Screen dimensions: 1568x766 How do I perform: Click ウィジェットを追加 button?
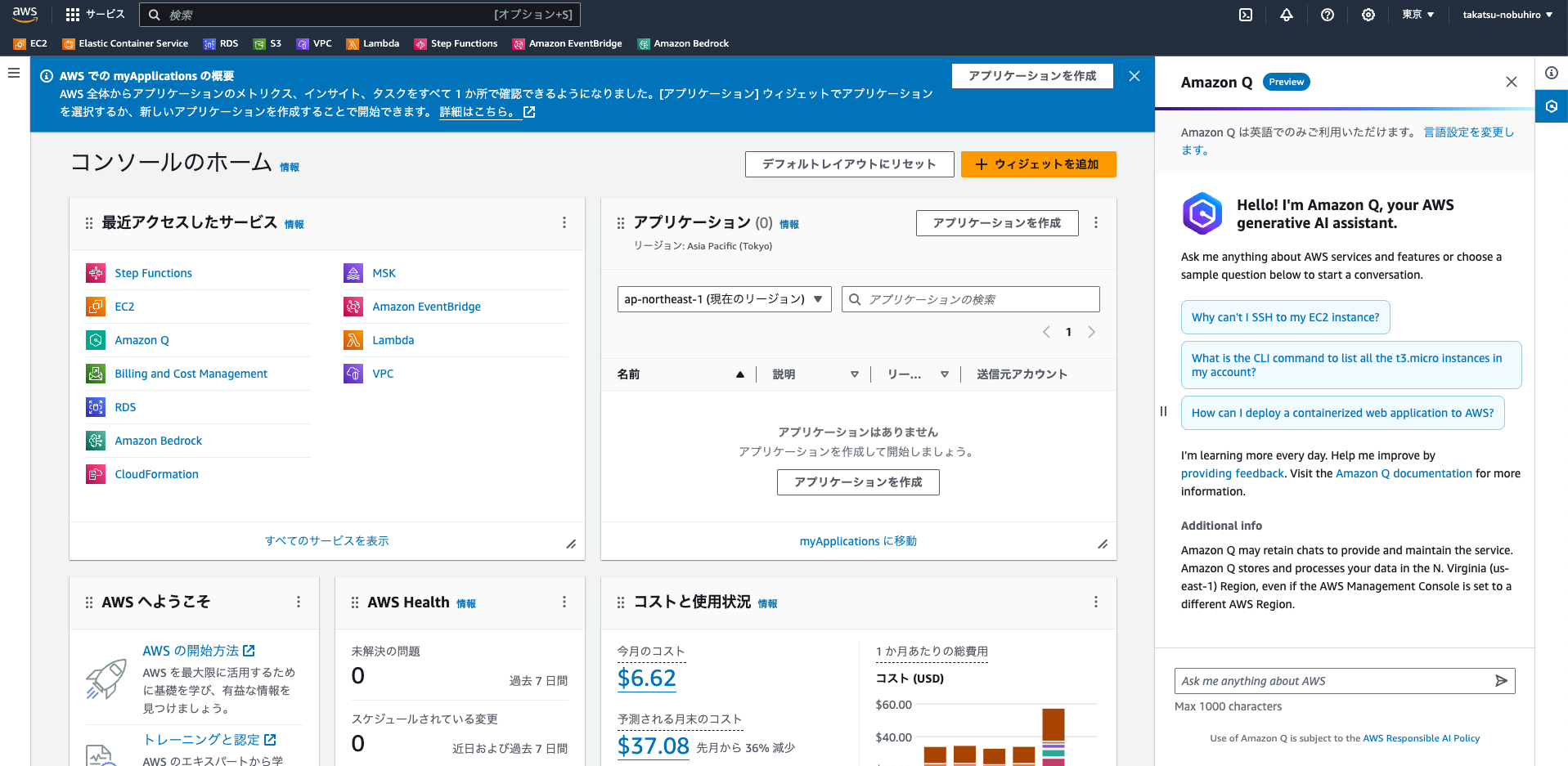(1039, 164)
